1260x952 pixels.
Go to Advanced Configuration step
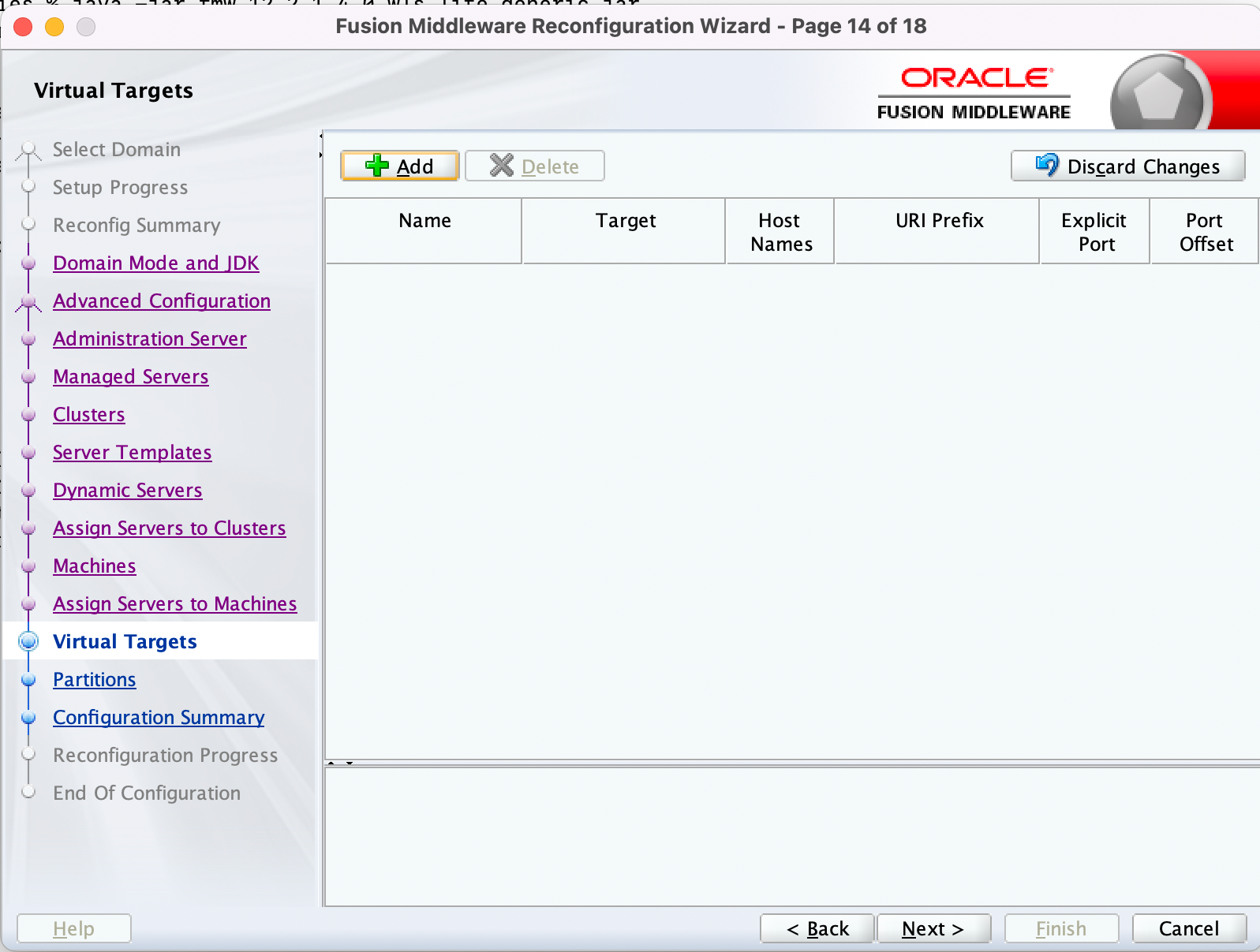point(161,301)
